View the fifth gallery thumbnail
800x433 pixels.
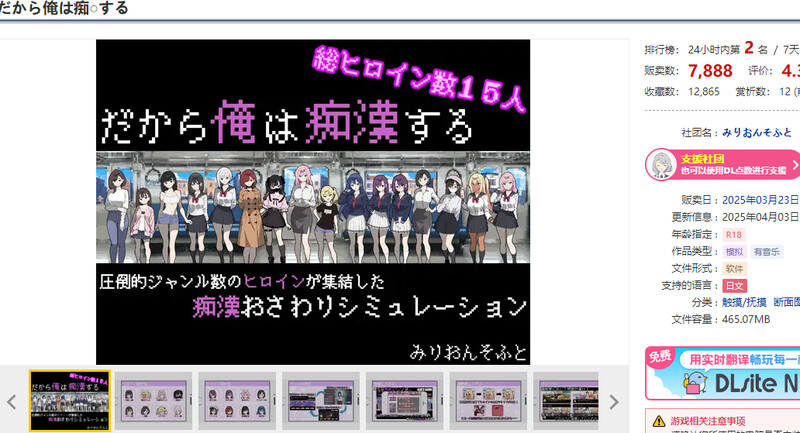pos(404,401)
